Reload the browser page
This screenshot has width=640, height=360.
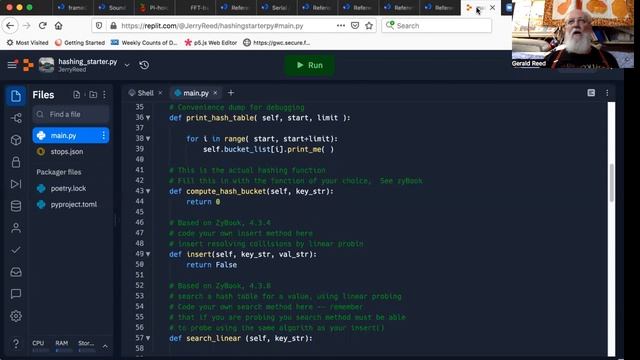(42, 26)
